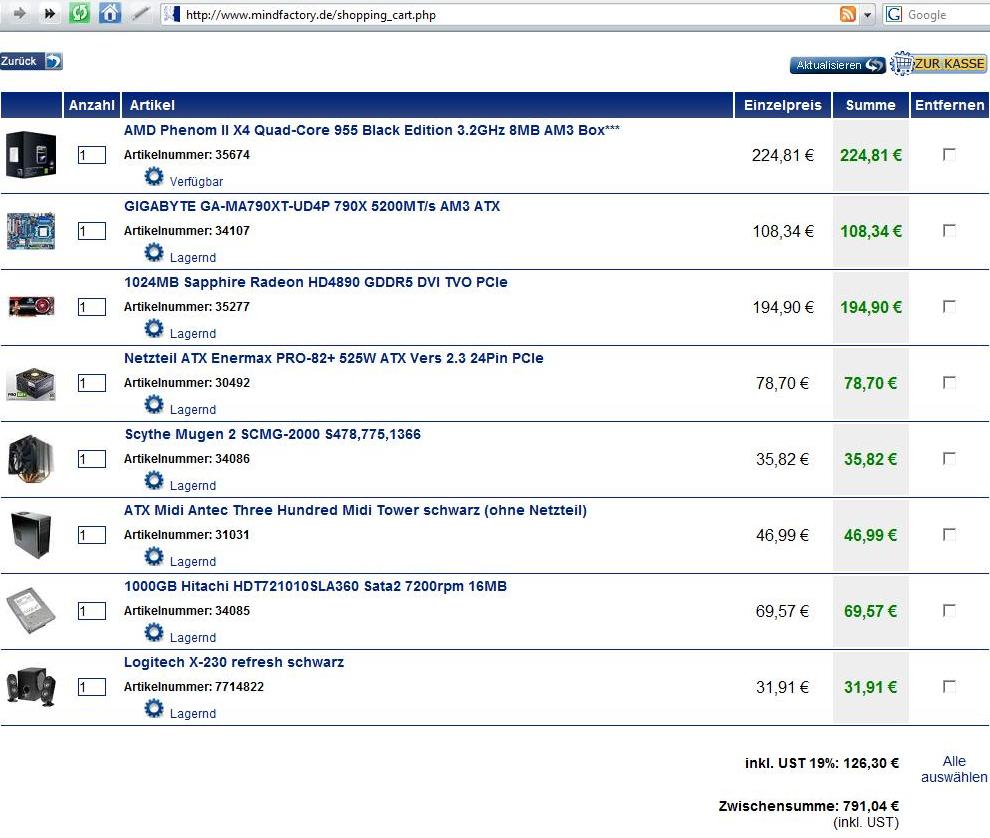This screenshot has height=838, width=990.
Task: Tick remove checkbox for Logitech X-230
Action: (949, 686)
